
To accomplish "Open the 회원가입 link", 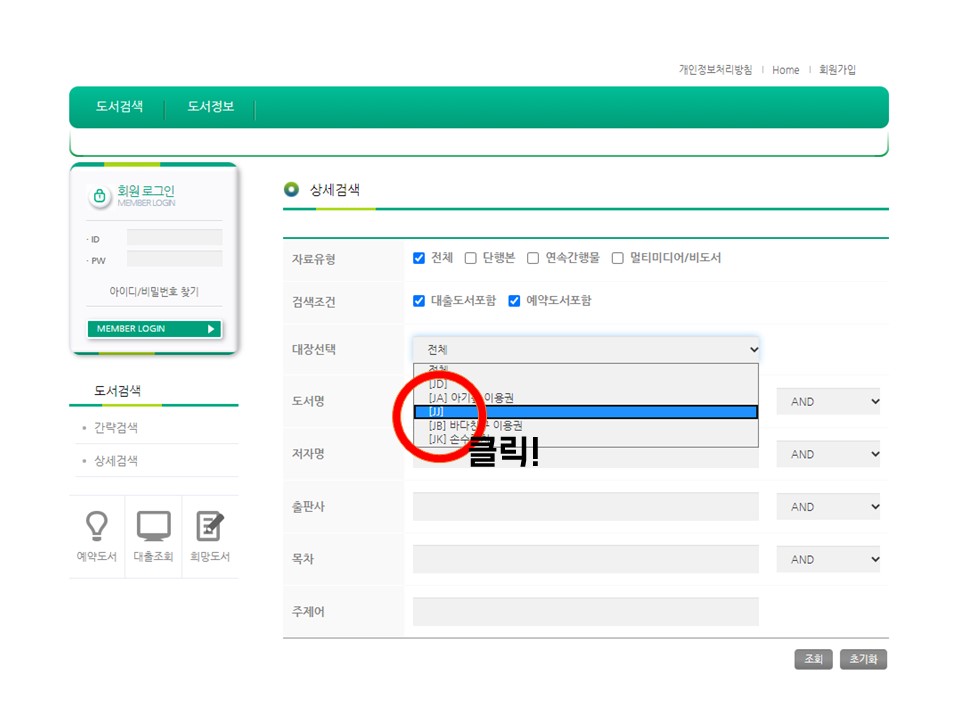I will click(837, 70).
